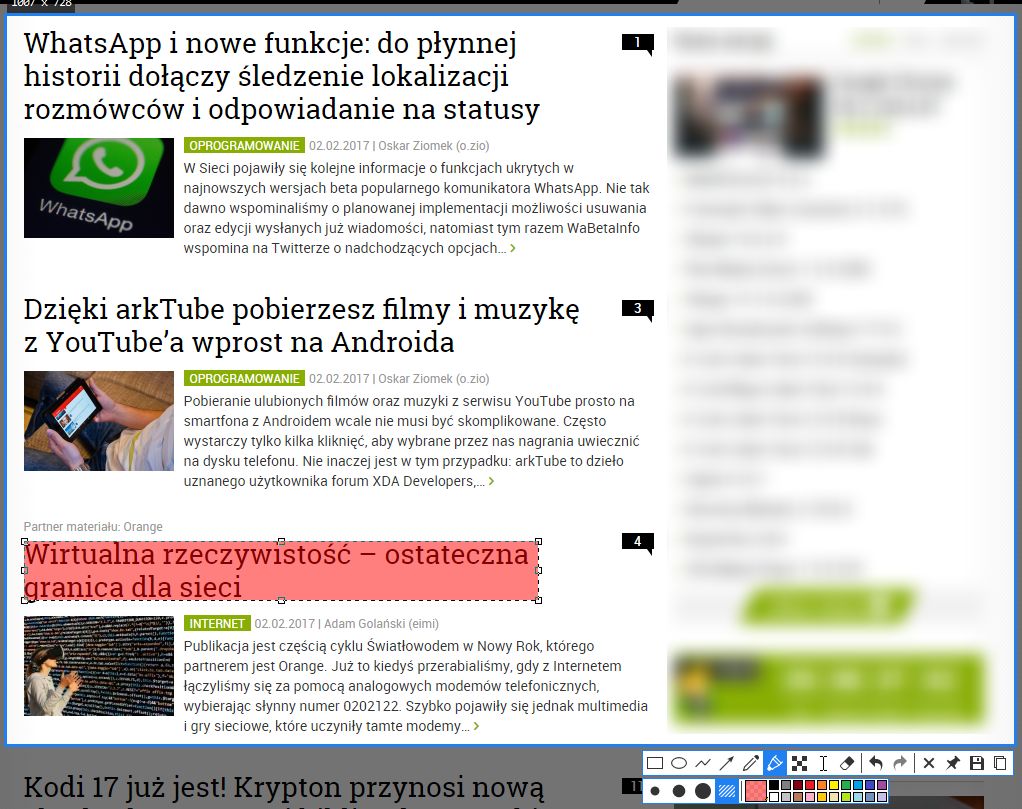Choose the medium brush size dot
Image resolution: width=1022 pixels, height=809 pixels.
679,791
